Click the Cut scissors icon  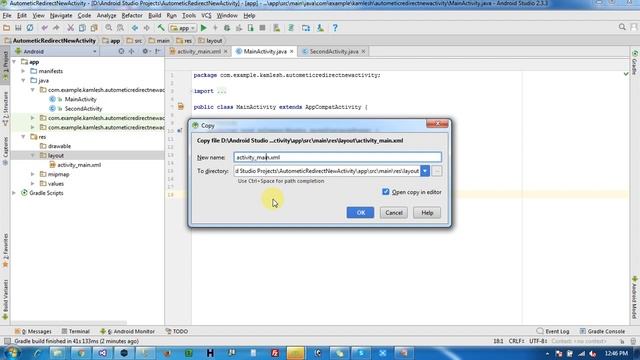coord(70,28)
